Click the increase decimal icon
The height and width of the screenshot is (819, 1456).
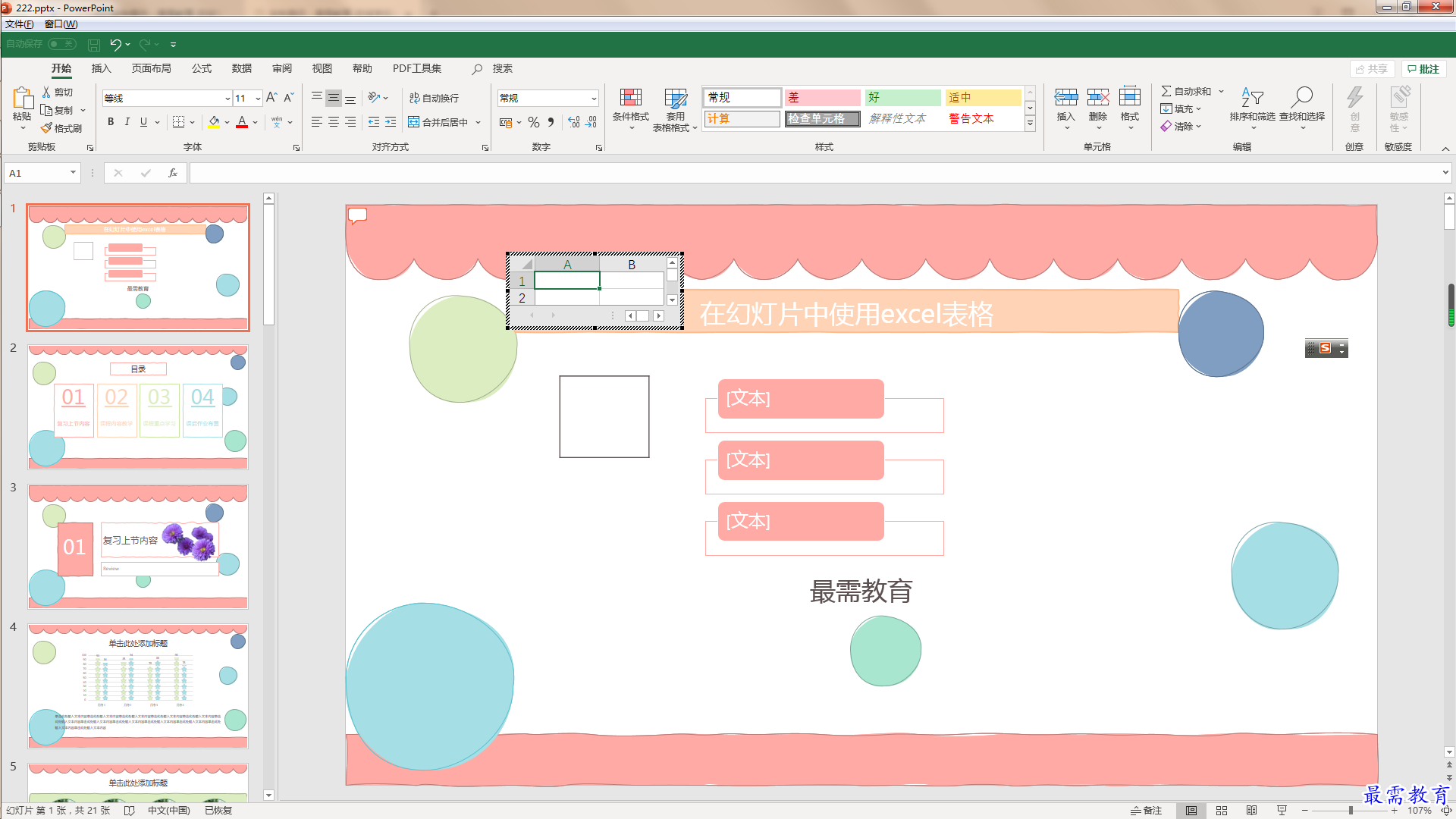[x=574, y=122]
